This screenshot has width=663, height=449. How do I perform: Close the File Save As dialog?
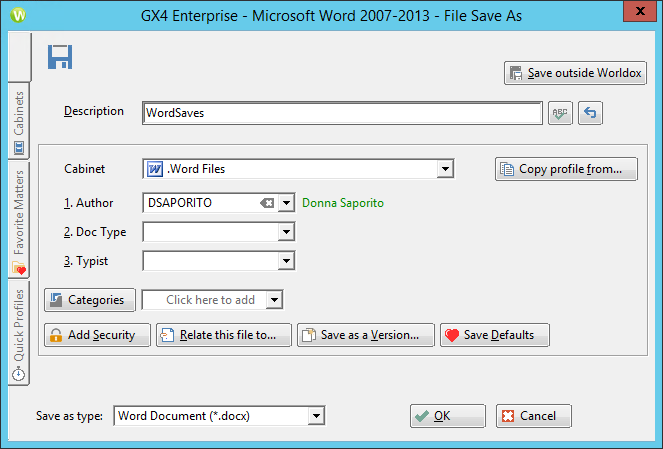tap(641, 11)
